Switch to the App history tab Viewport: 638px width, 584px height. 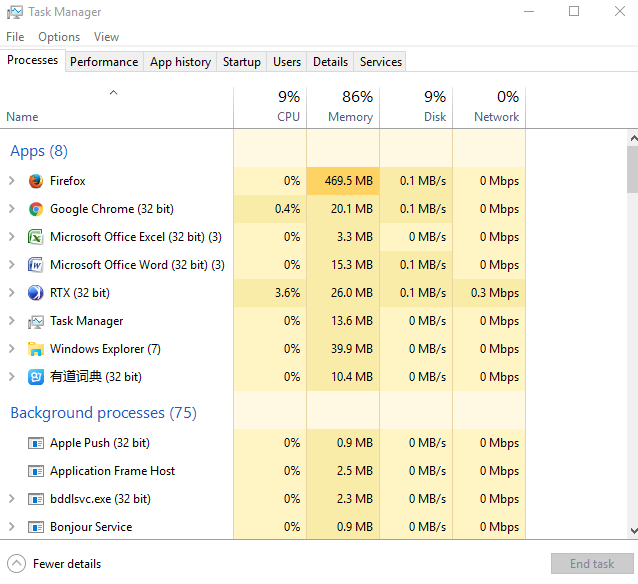pos(180,62)
